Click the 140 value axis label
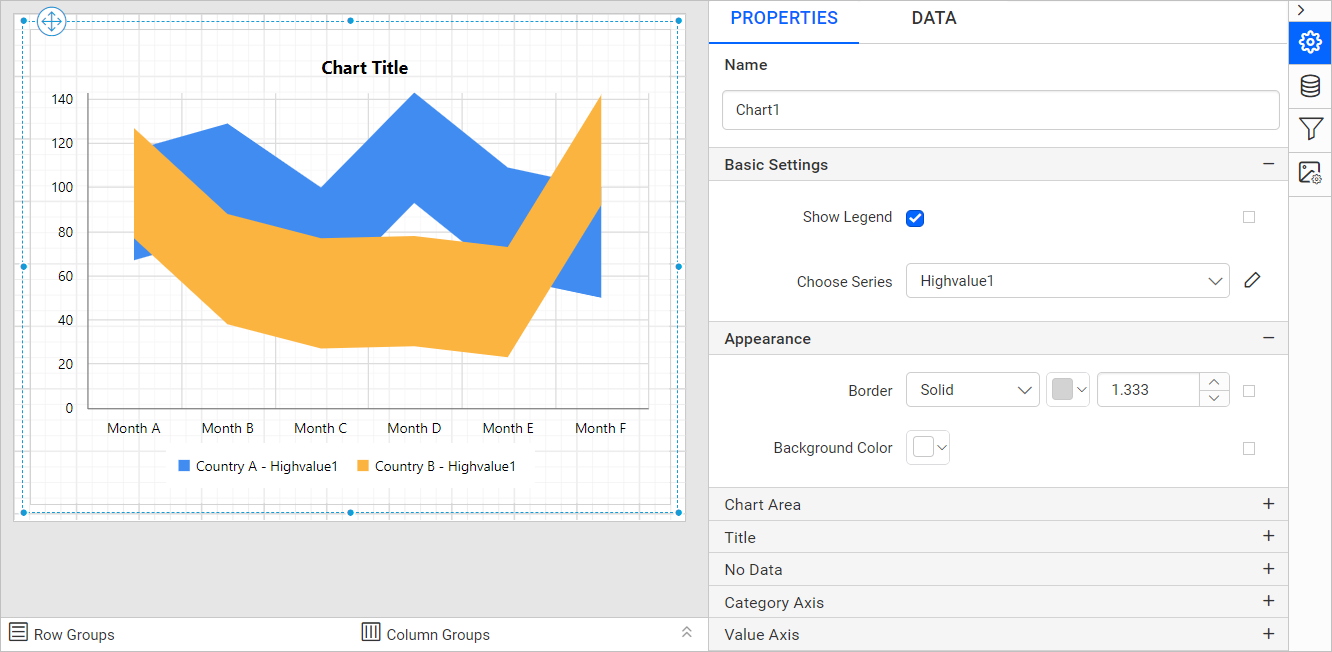 [62, 99]
